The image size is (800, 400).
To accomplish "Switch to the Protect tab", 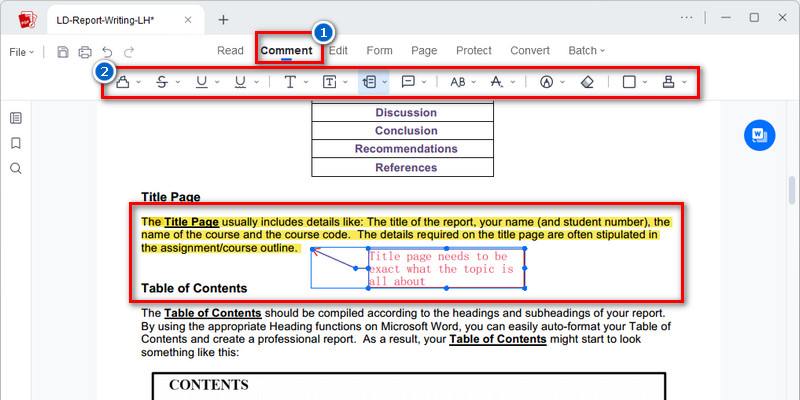I will click(473, 51).
